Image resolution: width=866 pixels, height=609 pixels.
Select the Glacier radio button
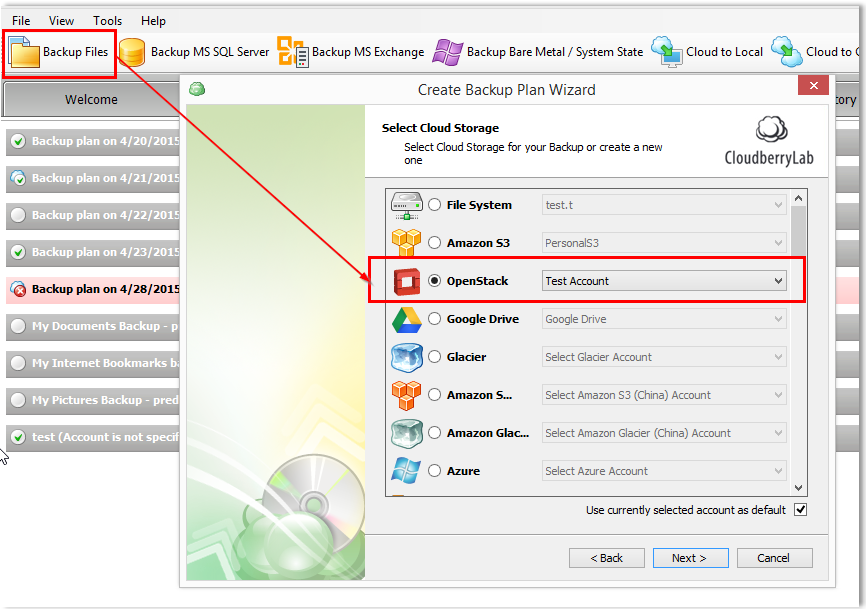435,357
